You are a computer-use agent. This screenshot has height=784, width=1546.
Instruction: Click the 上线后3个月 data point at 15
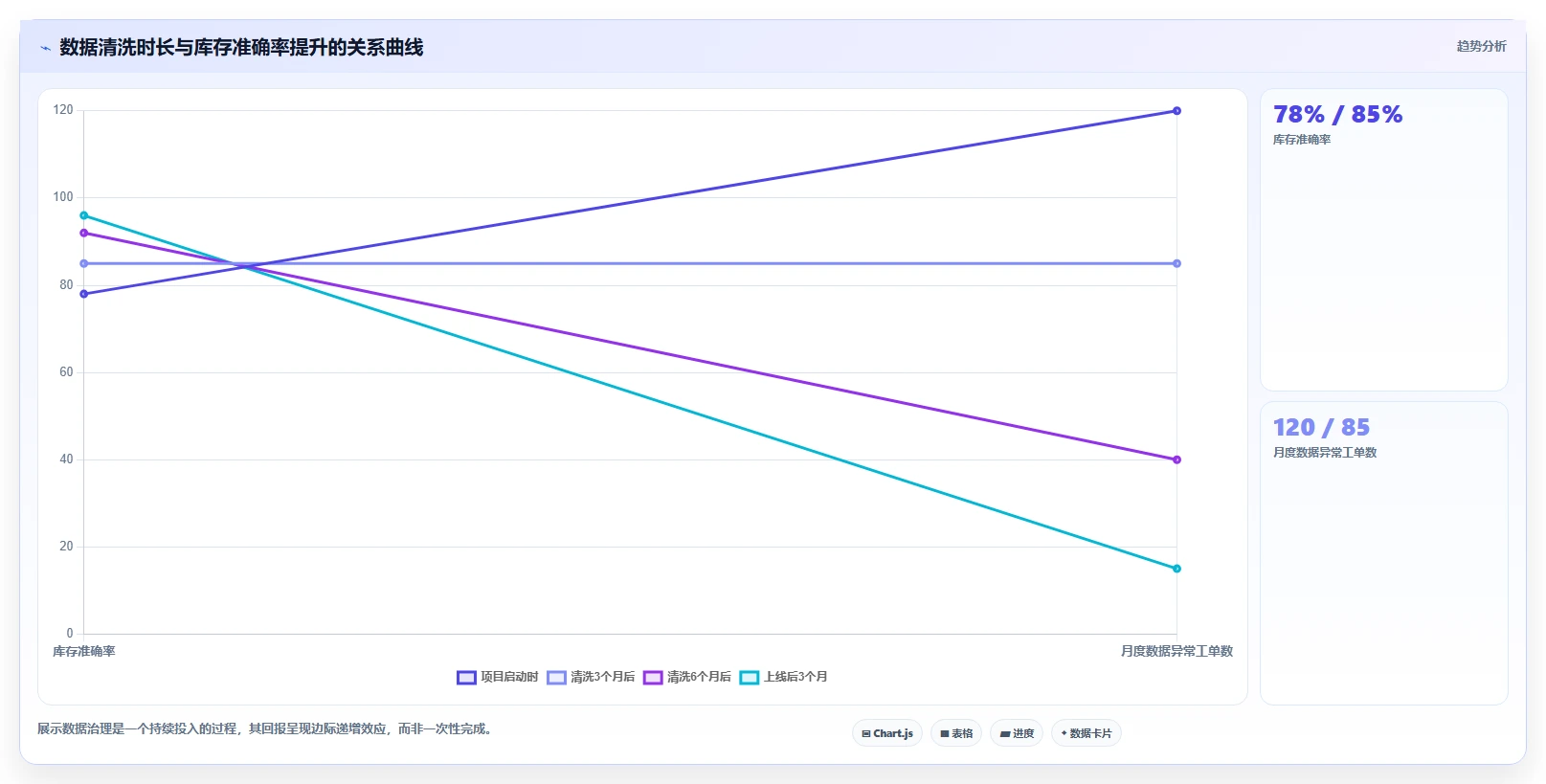pos(1176,569)
